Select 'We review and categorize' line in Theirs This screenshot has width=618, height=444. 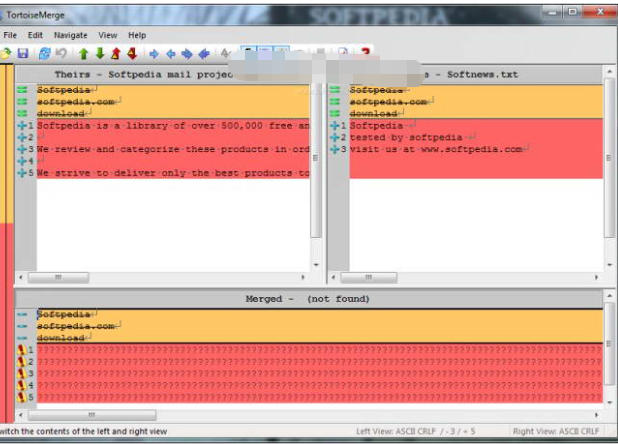[173, 149]
